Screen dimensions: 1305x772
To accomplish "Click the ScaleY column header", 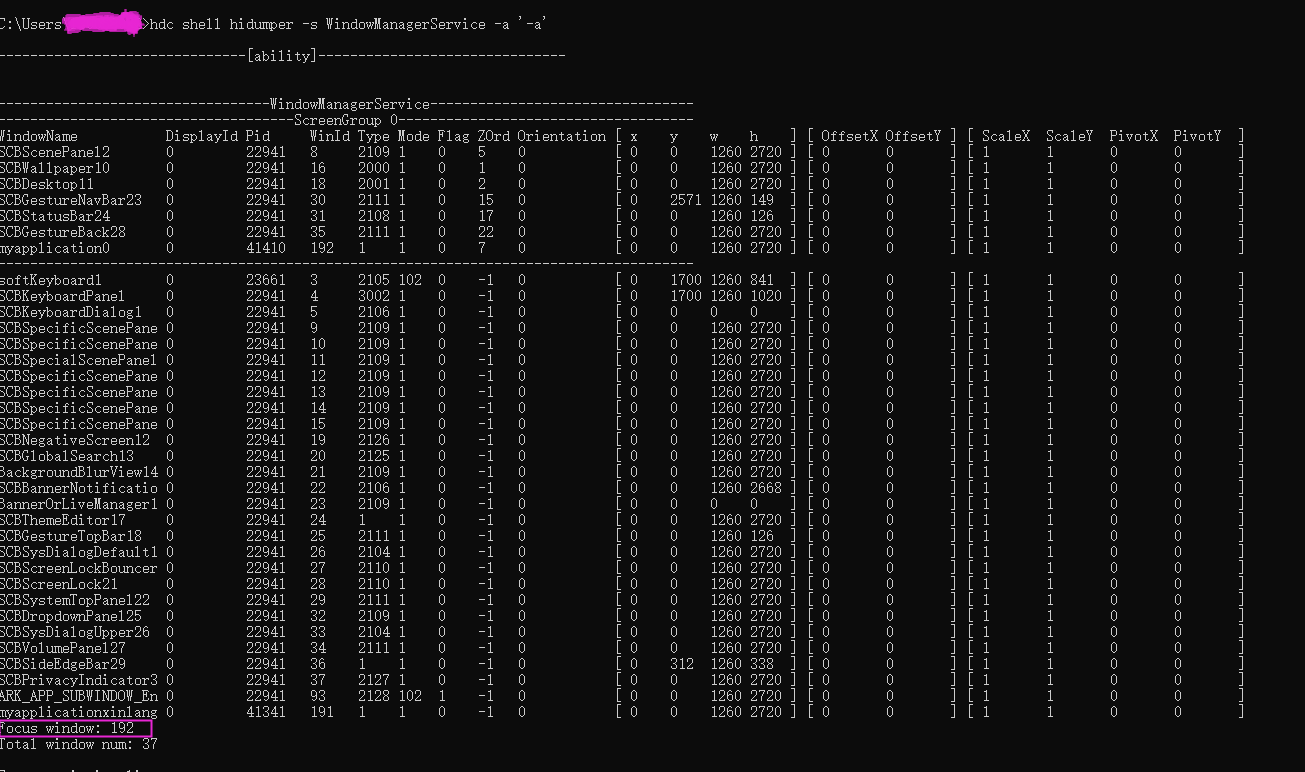I will click(x=1070, y=136).
